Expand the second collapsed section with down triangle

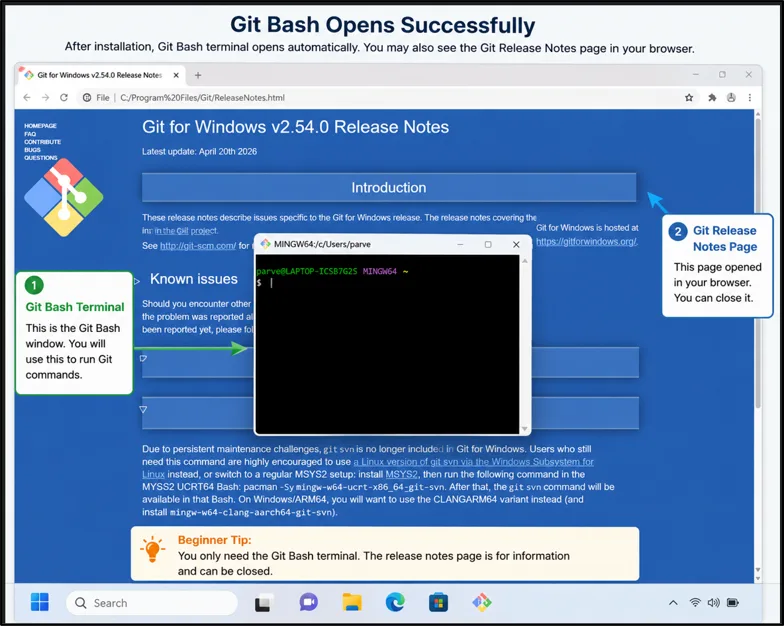point(143,410)
